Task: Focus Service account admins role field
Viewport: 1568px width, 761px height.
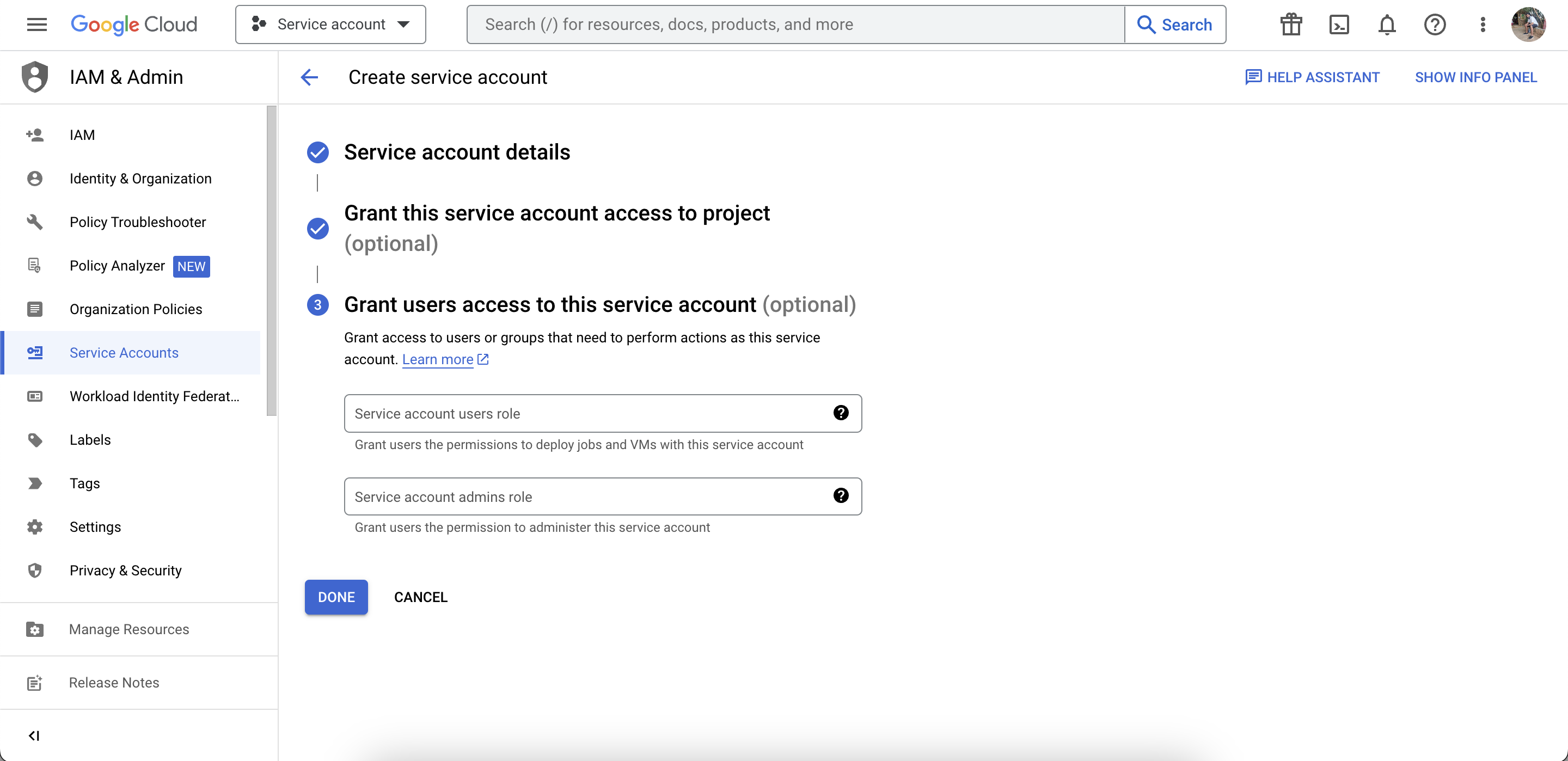Action: pyautogui.click(x=603, y=496)
